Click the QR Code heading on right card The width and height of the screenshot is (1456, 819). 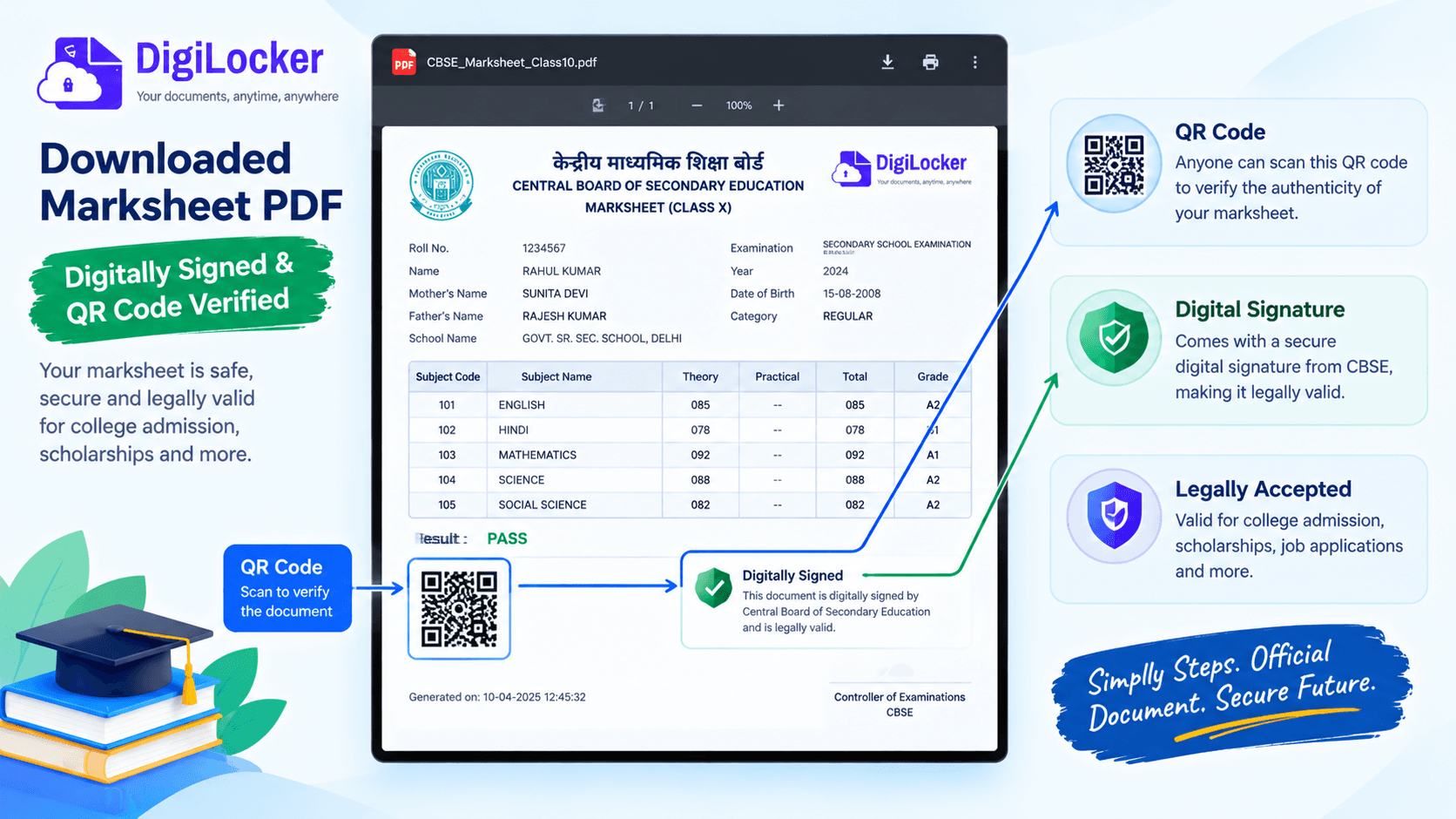pyautogui.click(x=1219, y=132)
